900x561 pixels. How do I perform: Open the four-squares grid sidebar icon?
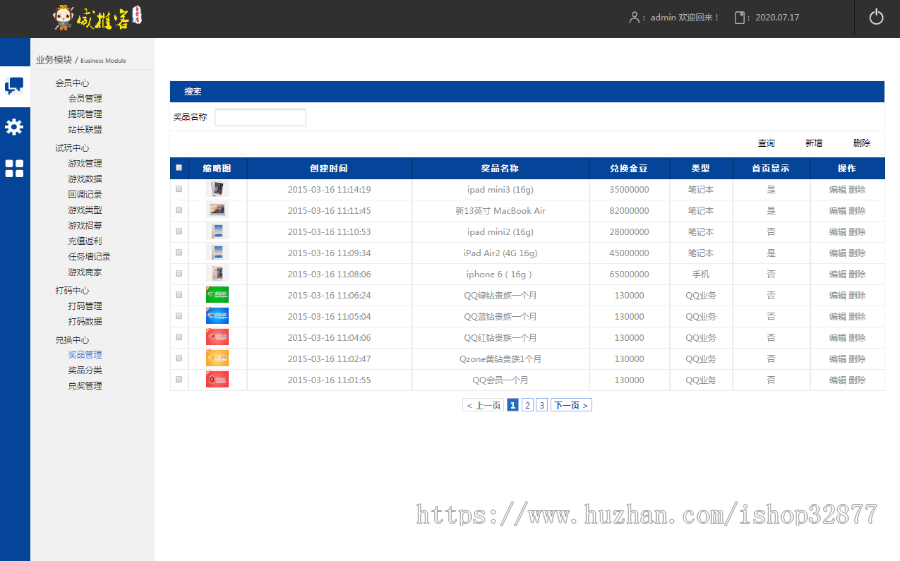(x=14, y=168)
